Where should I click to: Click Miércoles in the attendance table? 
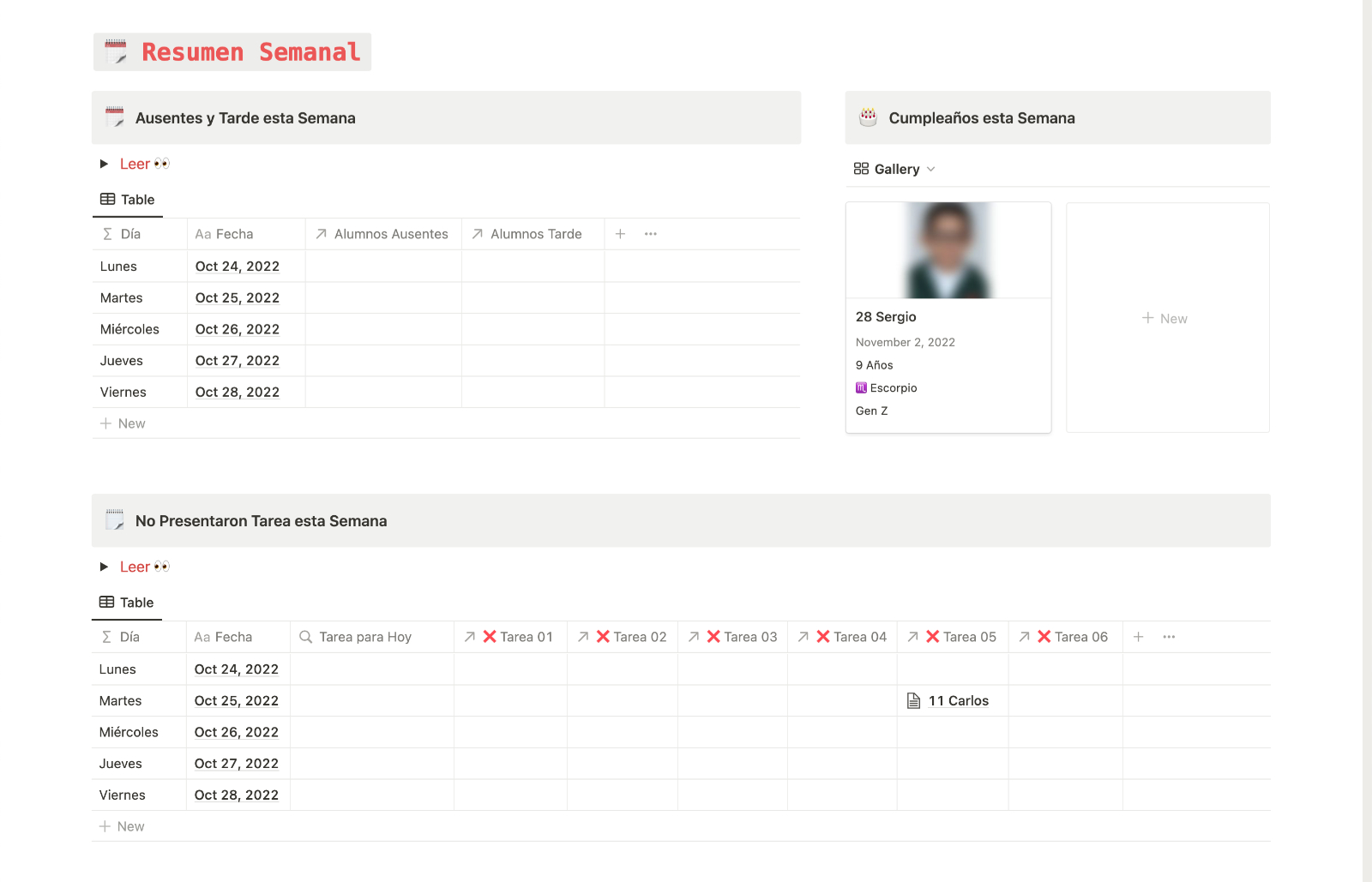point(129,329)
